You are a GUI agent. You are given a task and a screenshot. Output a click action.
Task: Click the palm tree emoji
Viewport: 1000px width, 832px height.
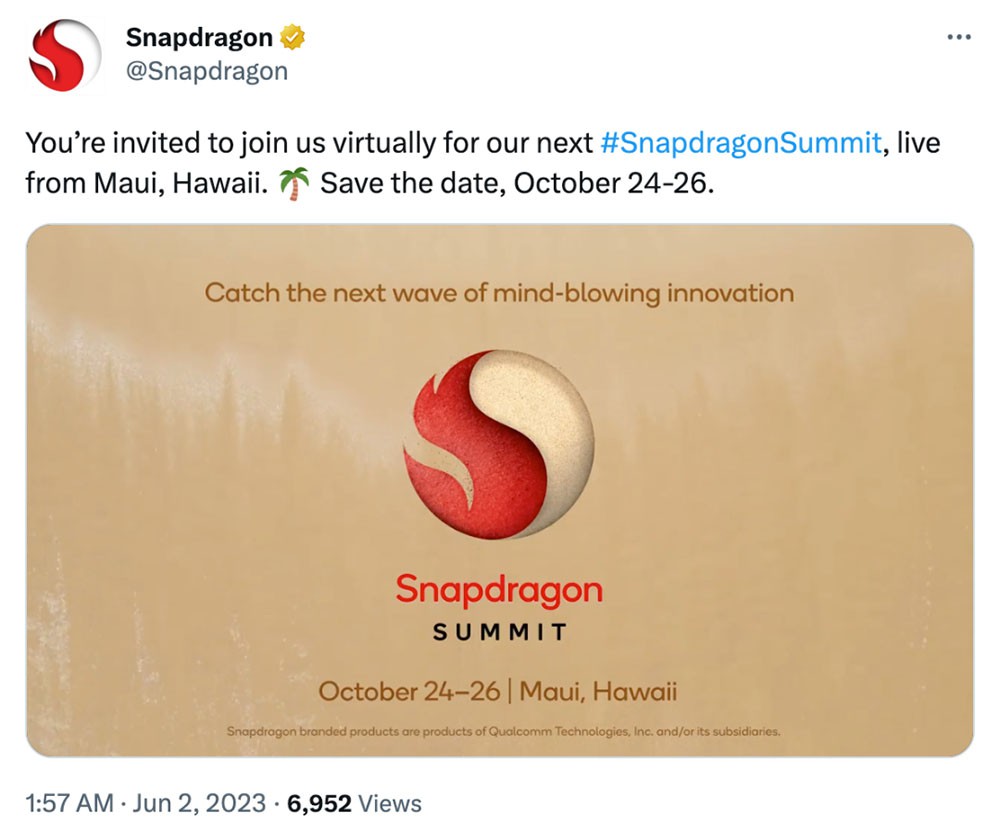click(294, 184)
